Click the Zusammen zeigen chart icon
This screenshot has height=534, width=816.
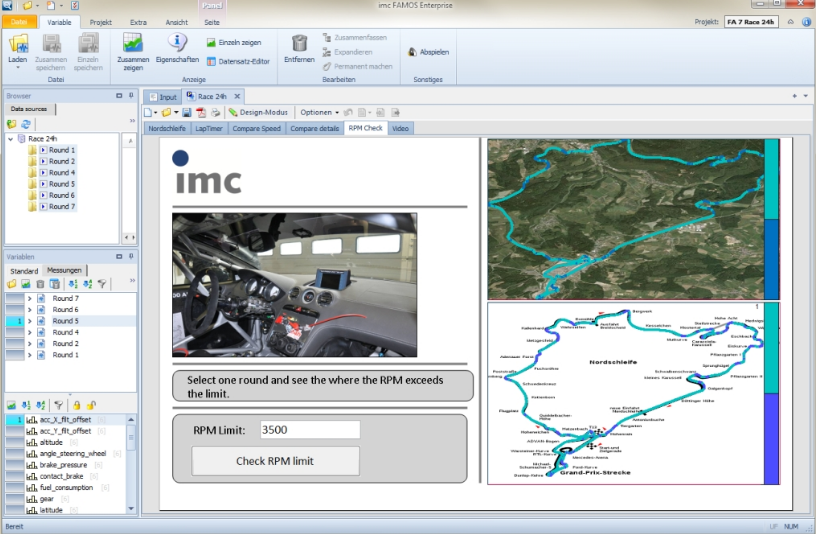[133, 44]
